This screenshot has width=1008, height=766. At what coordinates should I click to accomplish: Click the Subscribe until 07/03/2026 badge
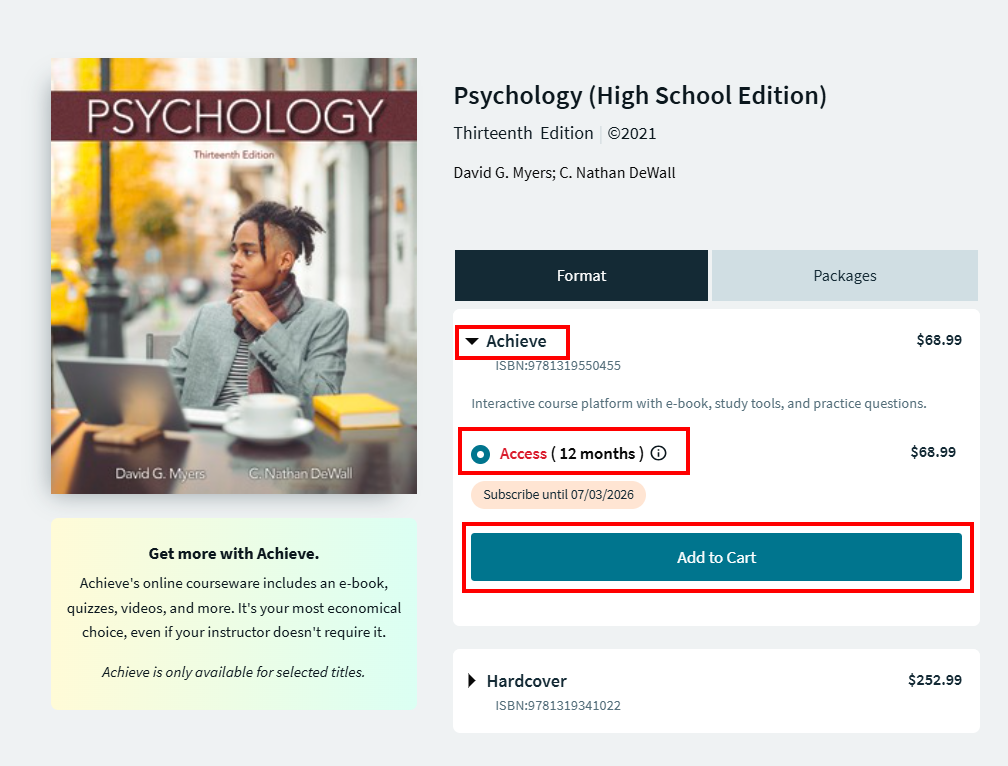click(558, 495)
